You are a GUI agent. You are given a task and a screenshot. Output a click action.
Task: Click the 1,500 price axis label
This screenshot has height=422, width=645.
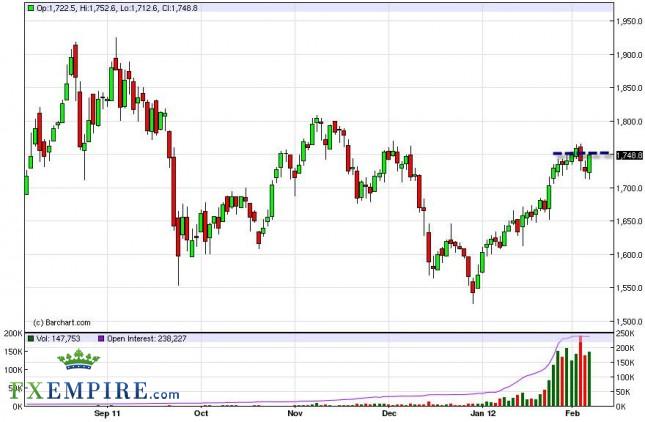point(627,321)
